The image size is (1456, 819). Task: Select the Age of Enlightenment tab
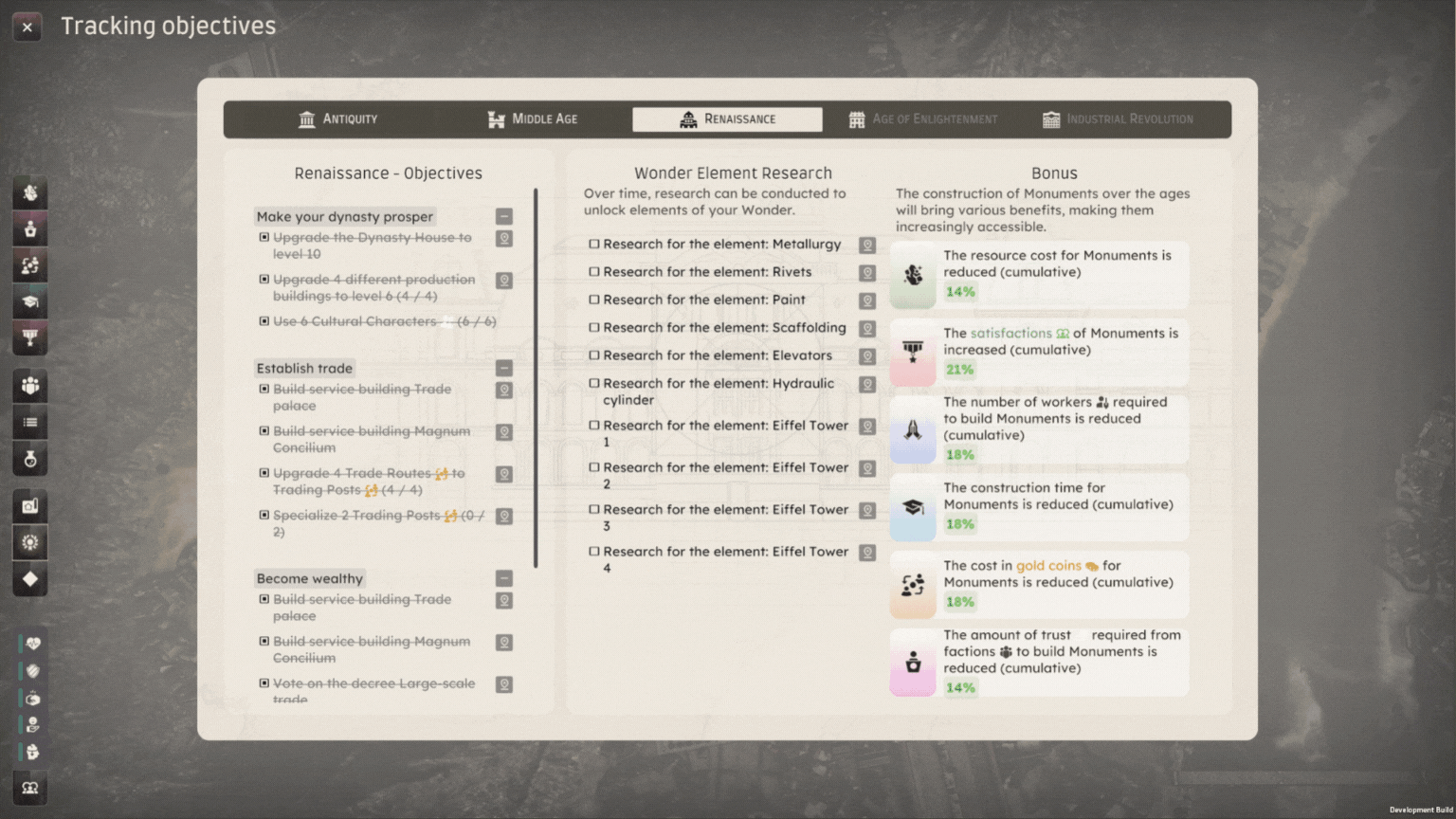coord(922,119)
